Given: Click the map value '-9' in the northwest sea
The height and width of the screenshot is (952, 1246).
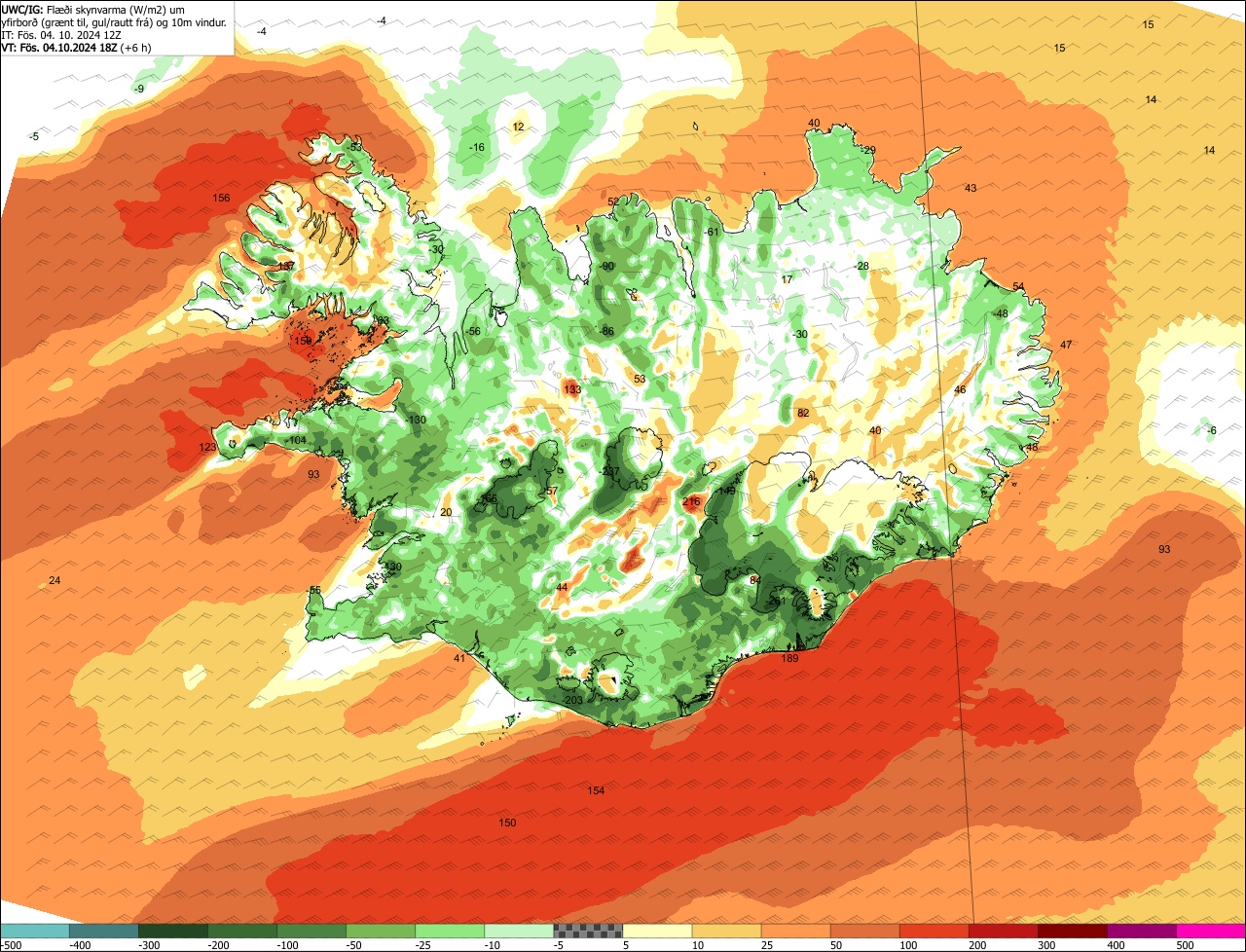Looking at the screenshot, I should [139, 90].
